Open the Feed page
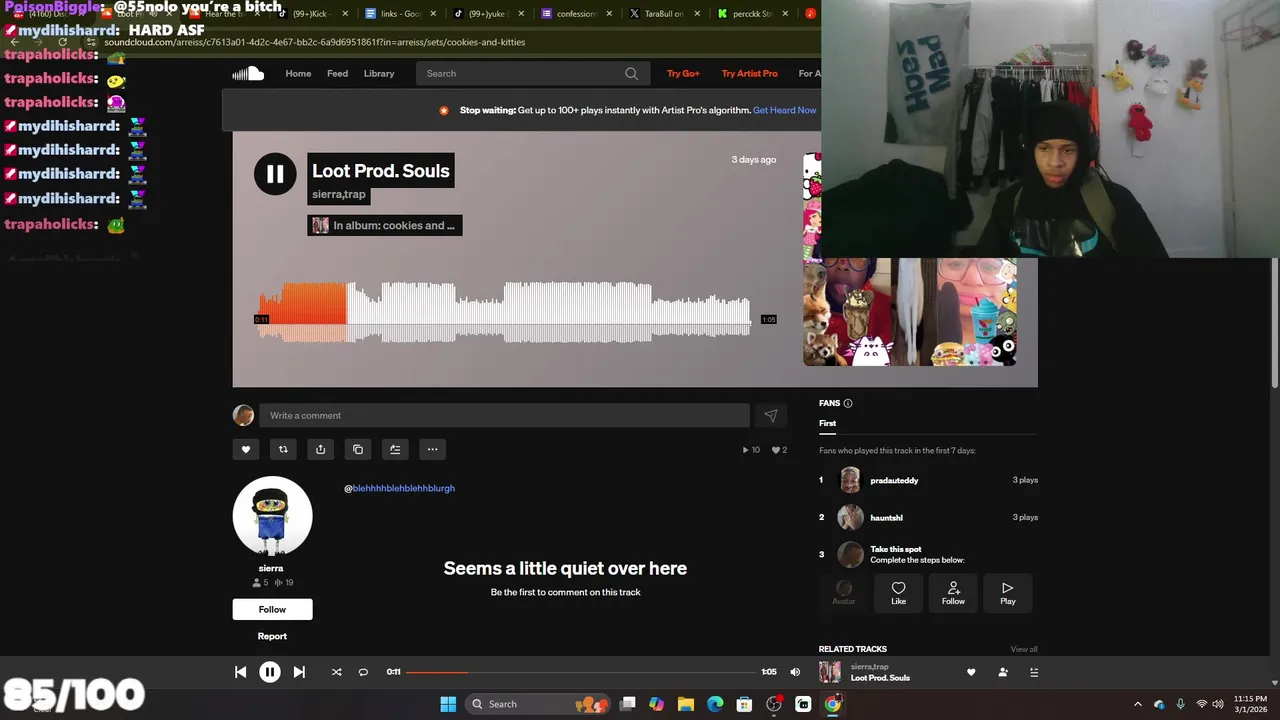Image resolution: width=1280 pixels, height=720 pixels. (337, 73)
